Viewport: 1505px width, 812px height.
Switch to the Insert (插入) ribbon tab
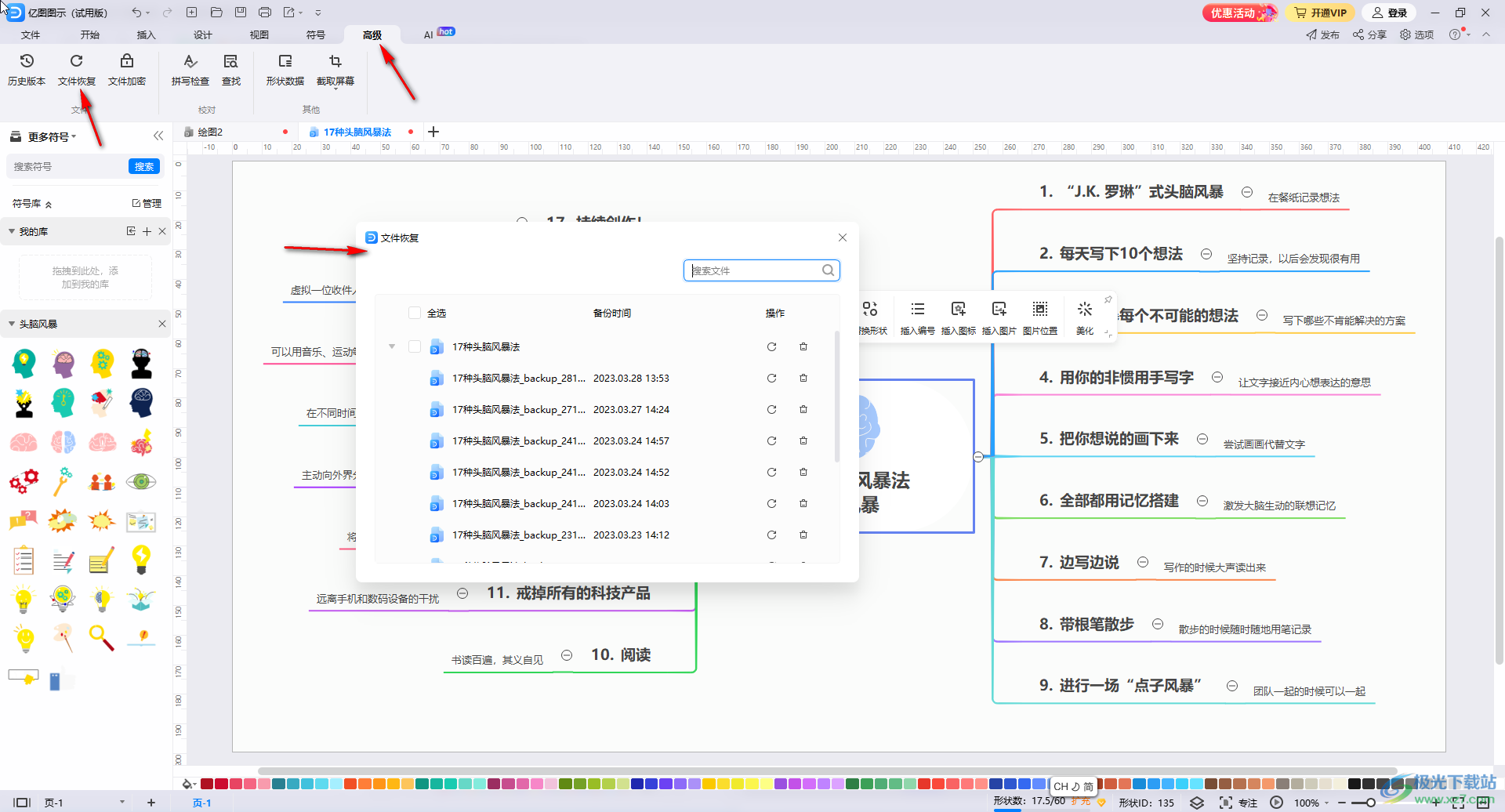(147, 35)
